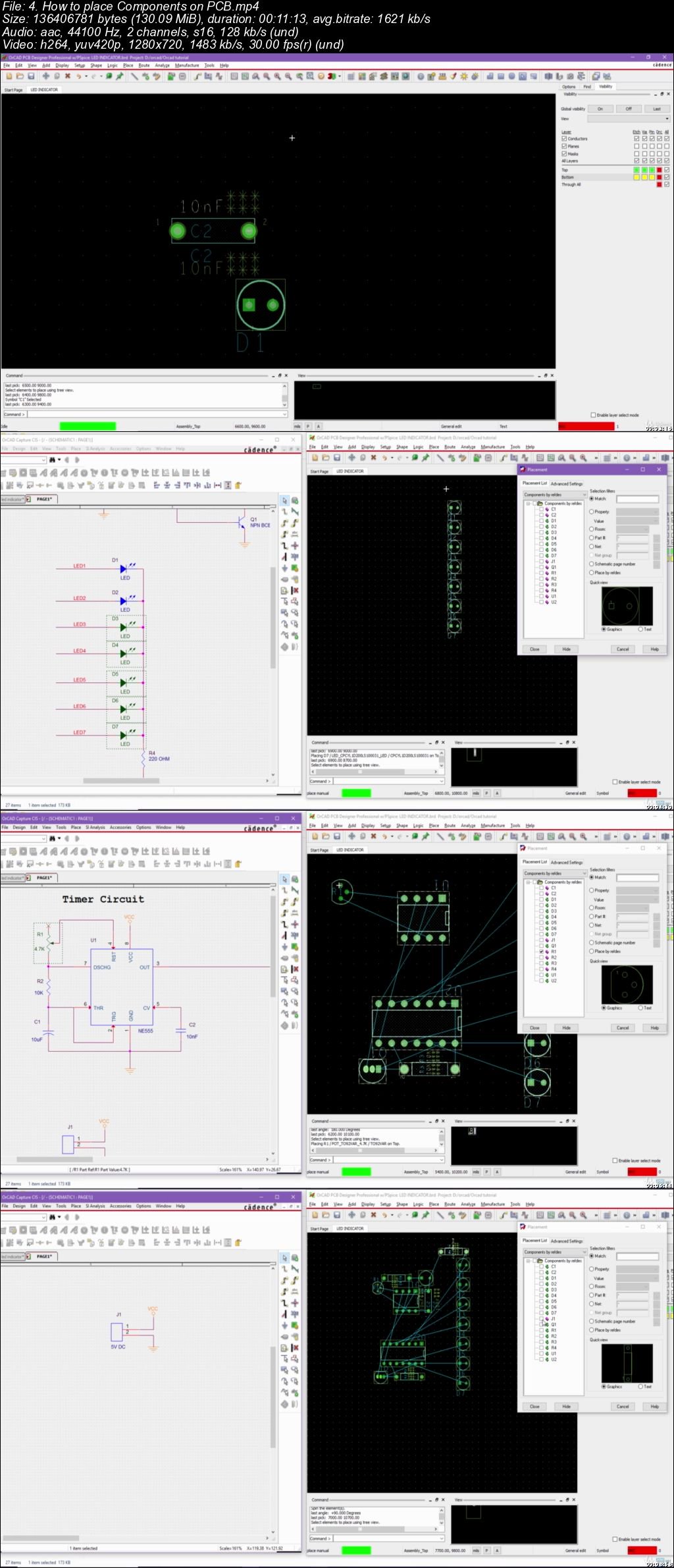Select the Move tool icon in the top frame toolbar

[45, 76]
